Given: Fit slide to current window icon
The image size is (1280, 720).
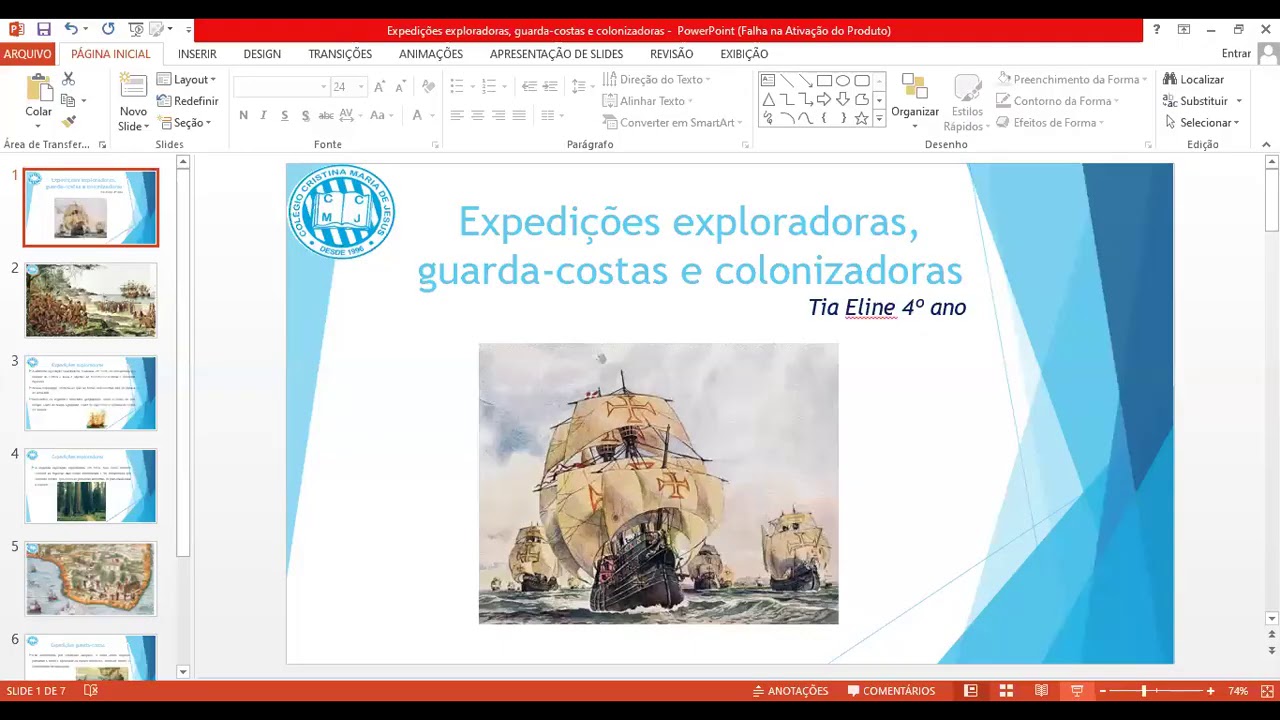Looking at the screenshot, I should [1267, 691].
